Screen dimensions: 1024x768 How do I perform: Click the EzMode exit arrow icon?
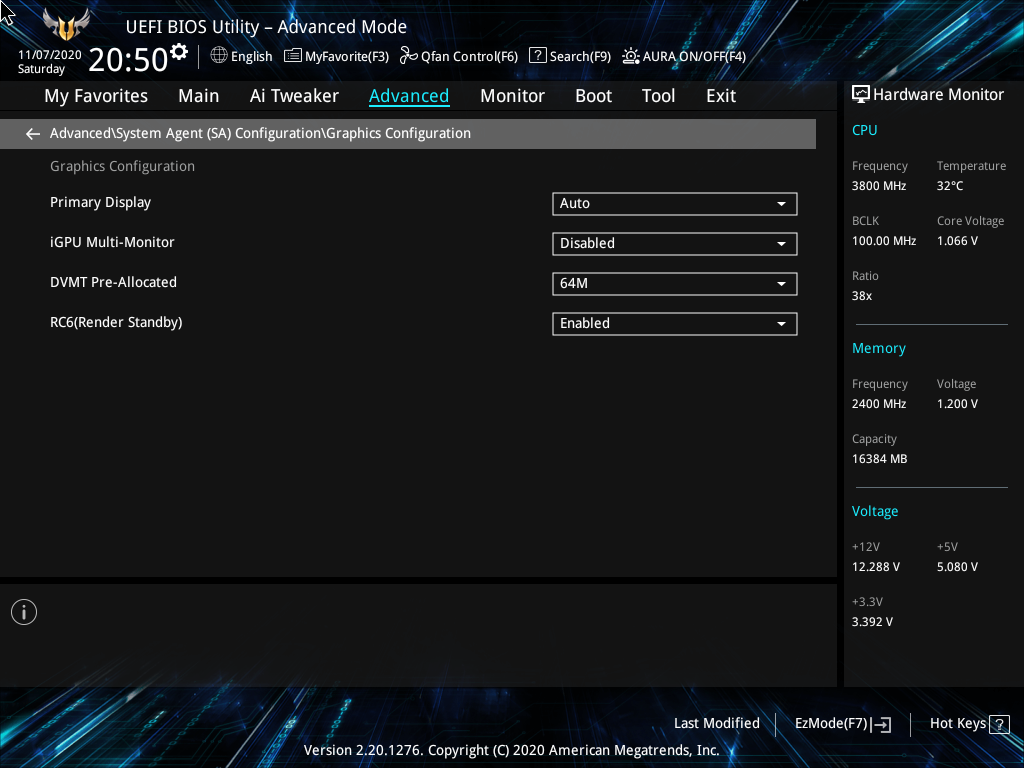click(x=881, y=724)
